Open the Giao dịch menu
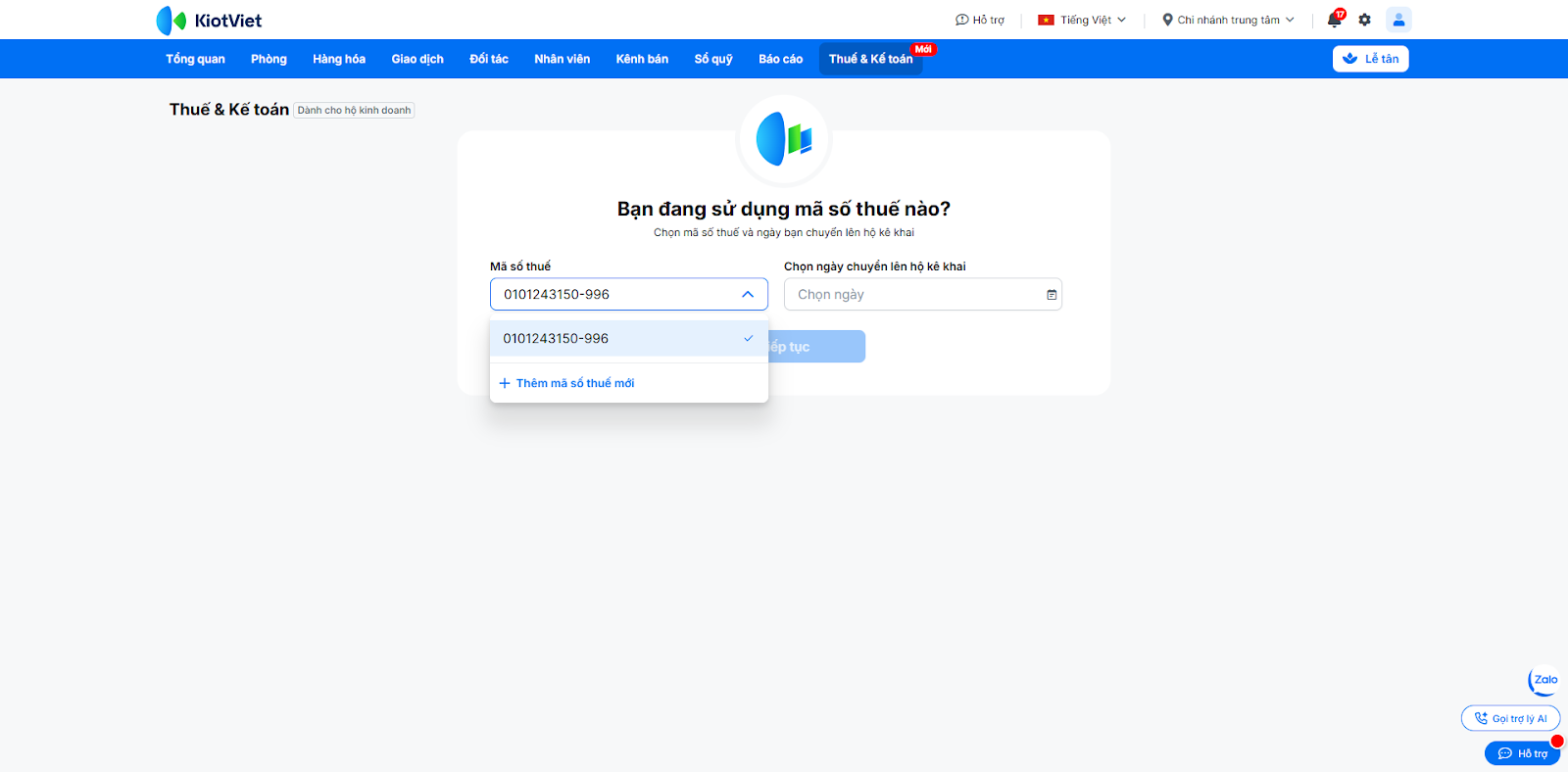The height and width of the screenshot is (772, 1568). pos(417,59)
